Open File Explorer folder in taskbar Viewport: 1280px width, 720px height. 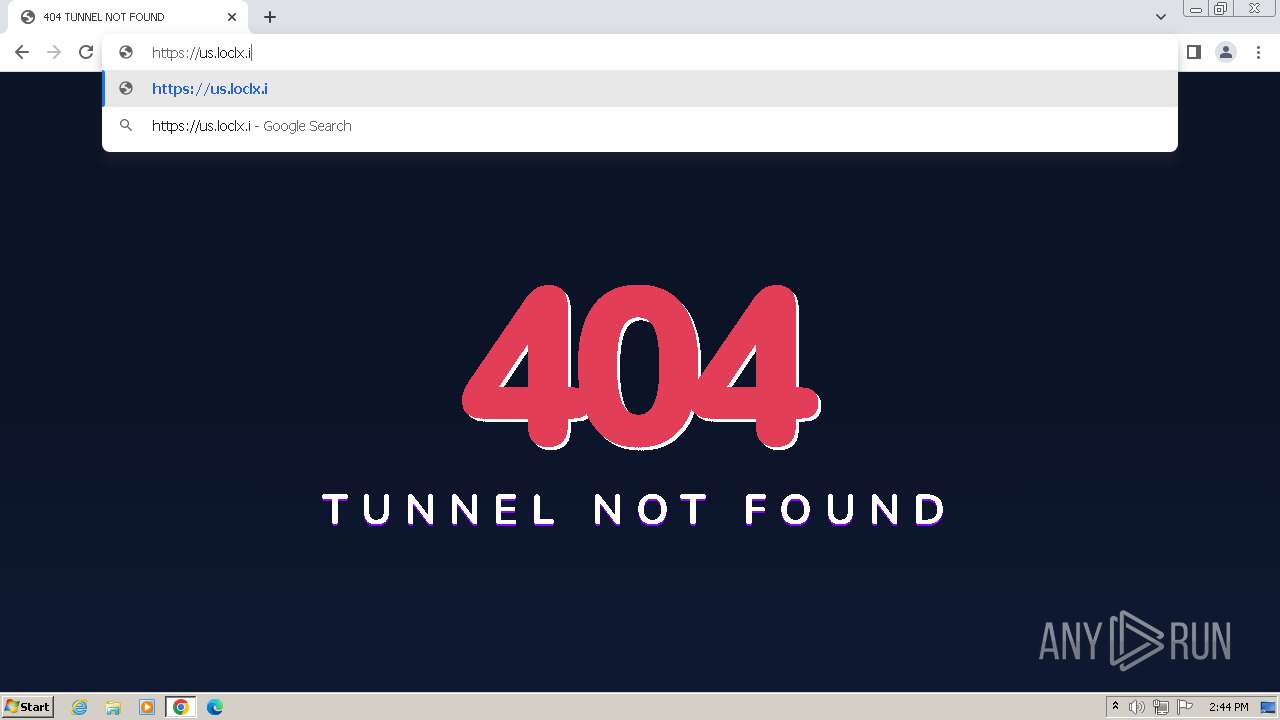[x=113, y=707]
